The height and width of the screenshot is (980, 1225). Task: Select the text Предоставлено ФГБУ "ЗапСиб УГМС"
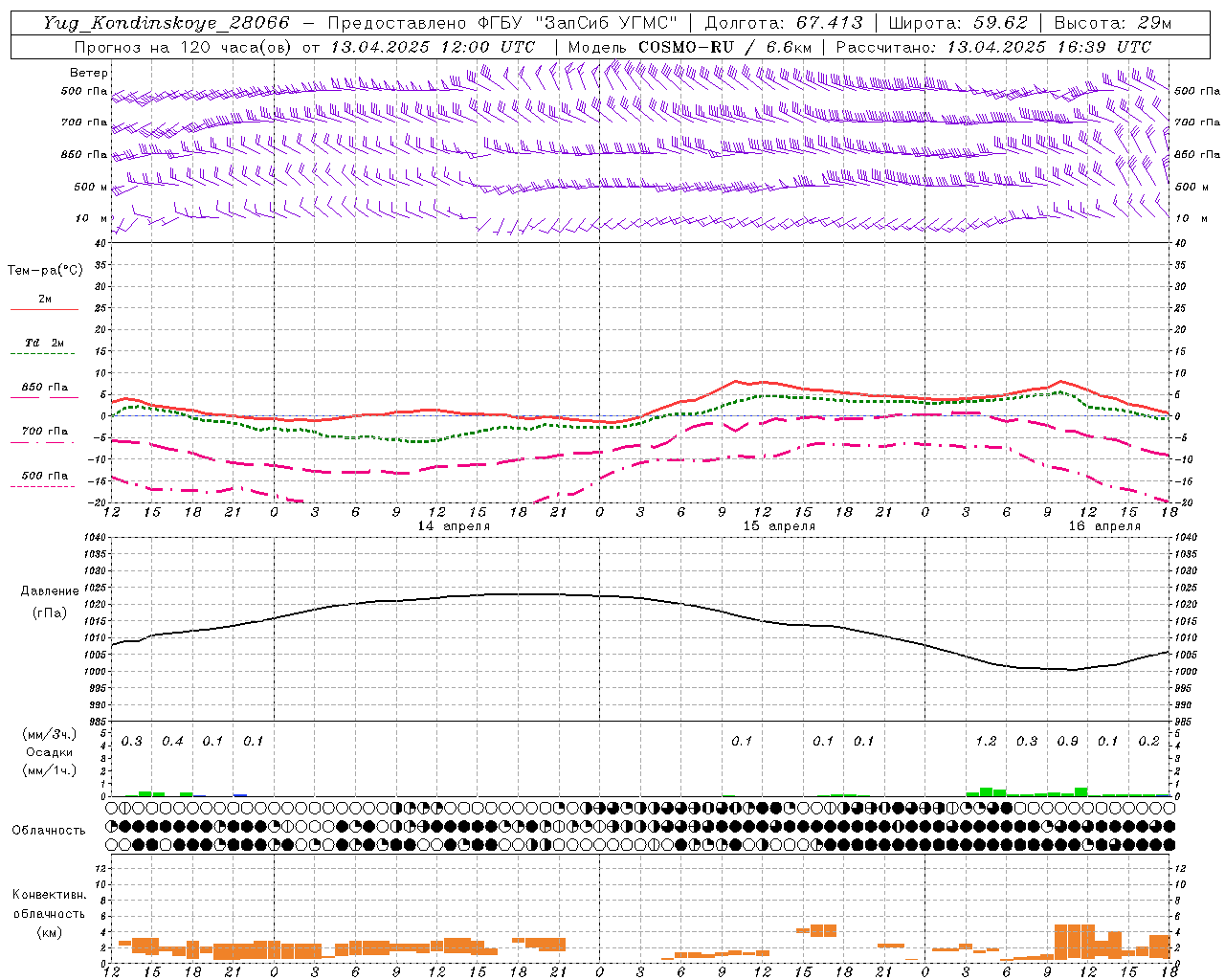point(501,23)
